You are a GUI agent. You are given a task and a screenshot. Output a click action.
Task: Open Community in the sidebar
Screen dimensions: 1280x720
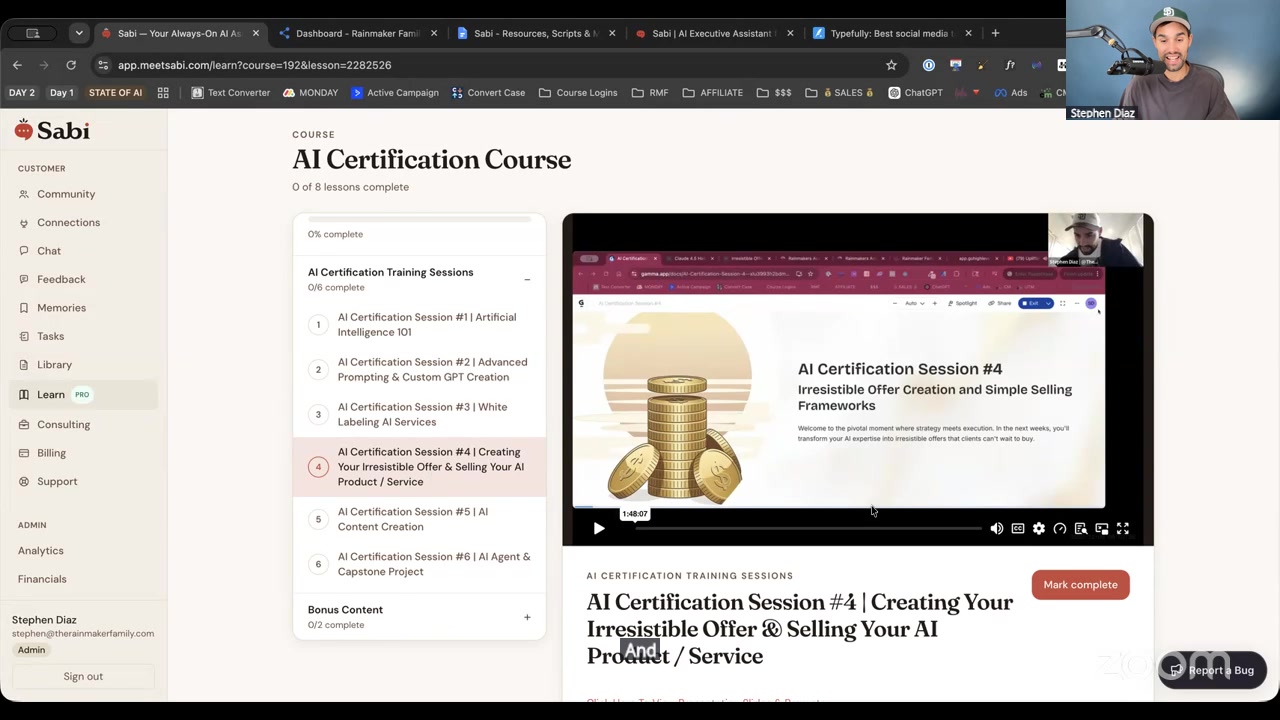pos(66,194)
